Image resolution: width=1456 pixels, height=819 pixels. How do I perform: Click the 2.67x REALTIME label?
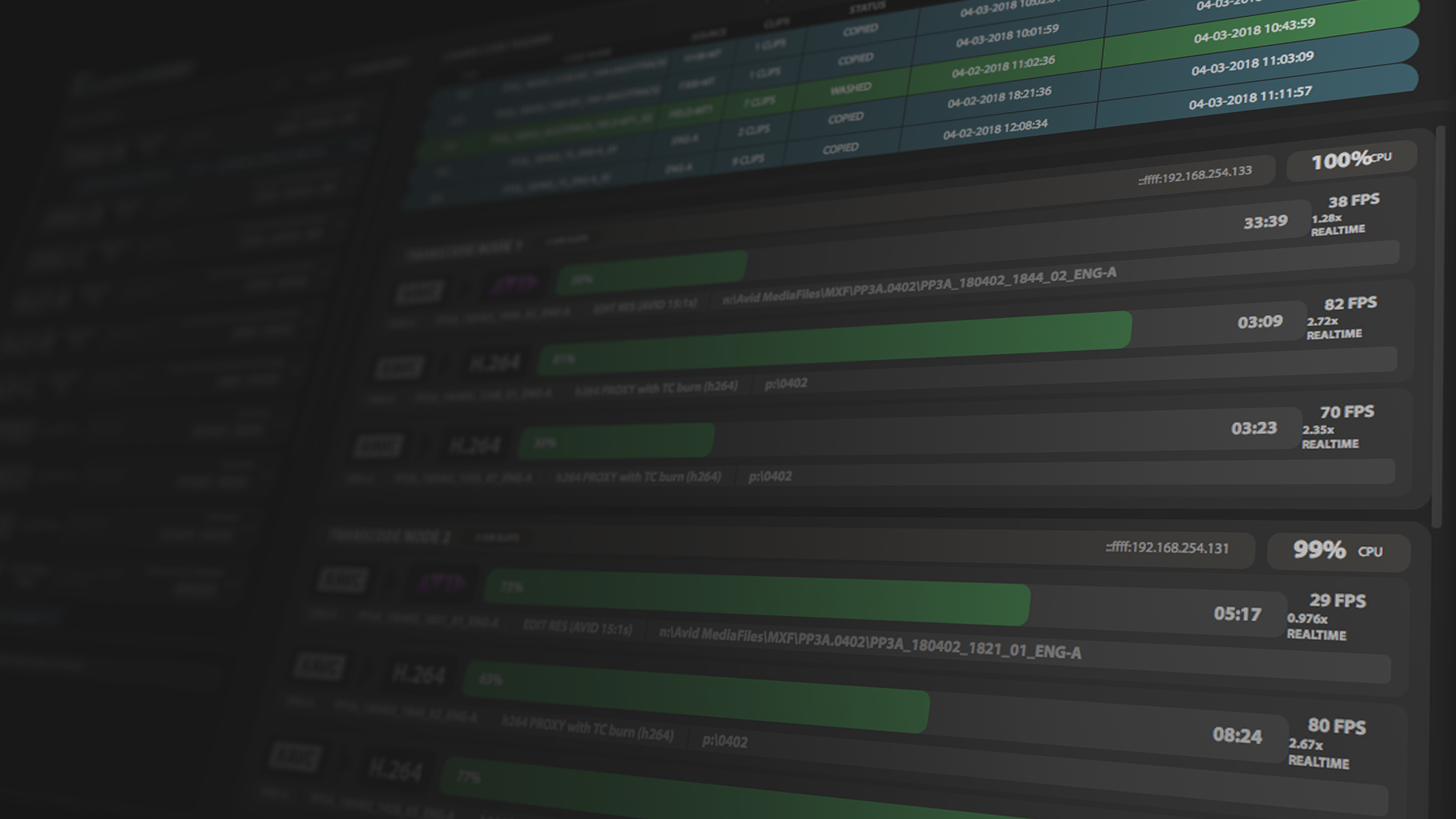pos(1319,754)
